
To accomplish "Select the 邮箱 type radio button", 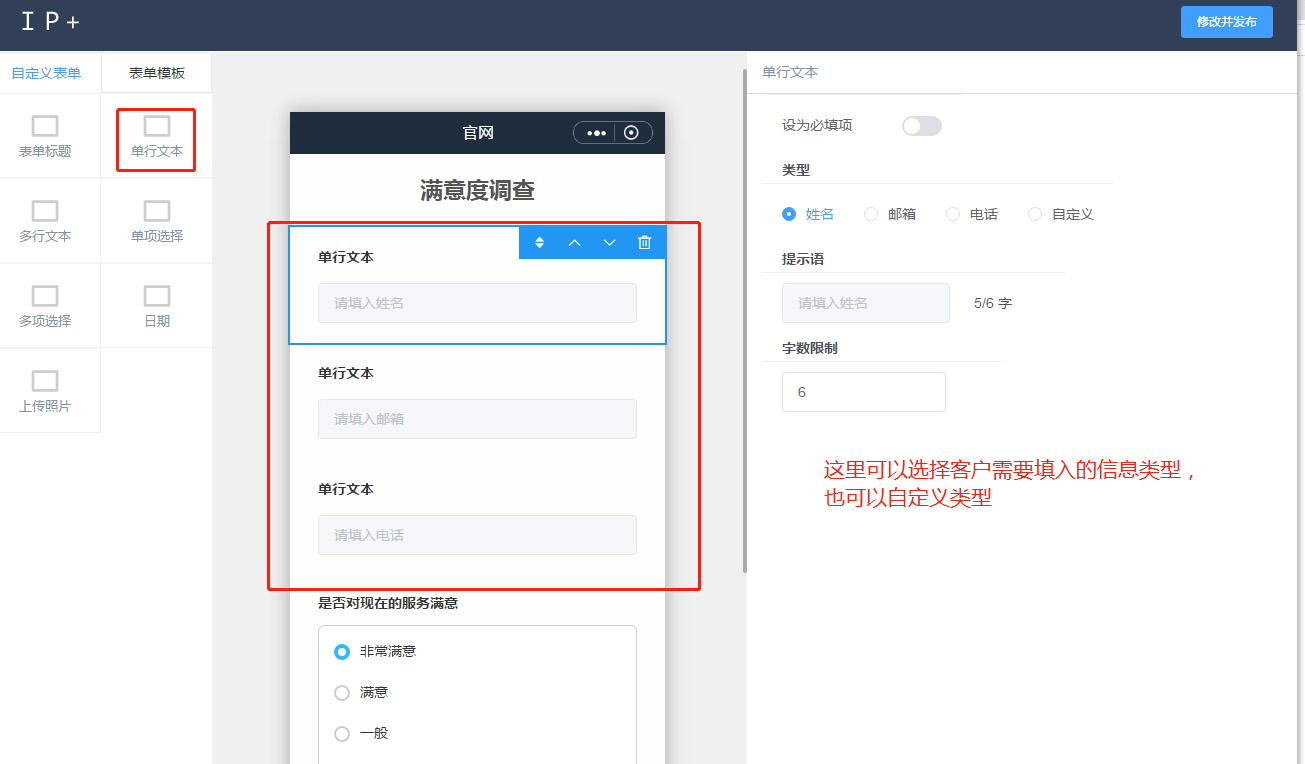I will click(871, 214).
